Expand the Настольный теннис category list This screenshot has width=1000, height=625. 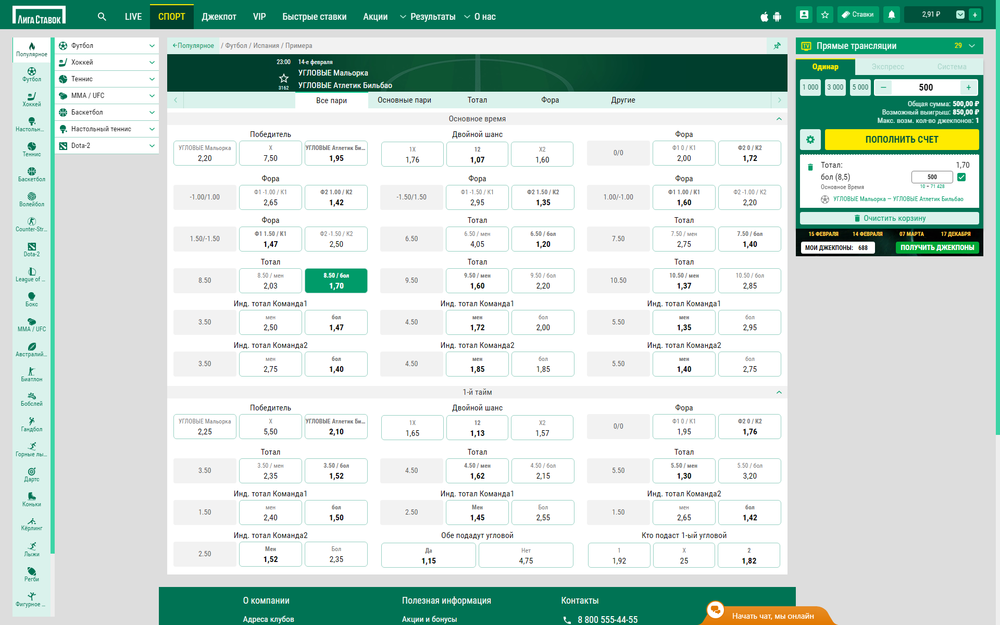(107, 129)
